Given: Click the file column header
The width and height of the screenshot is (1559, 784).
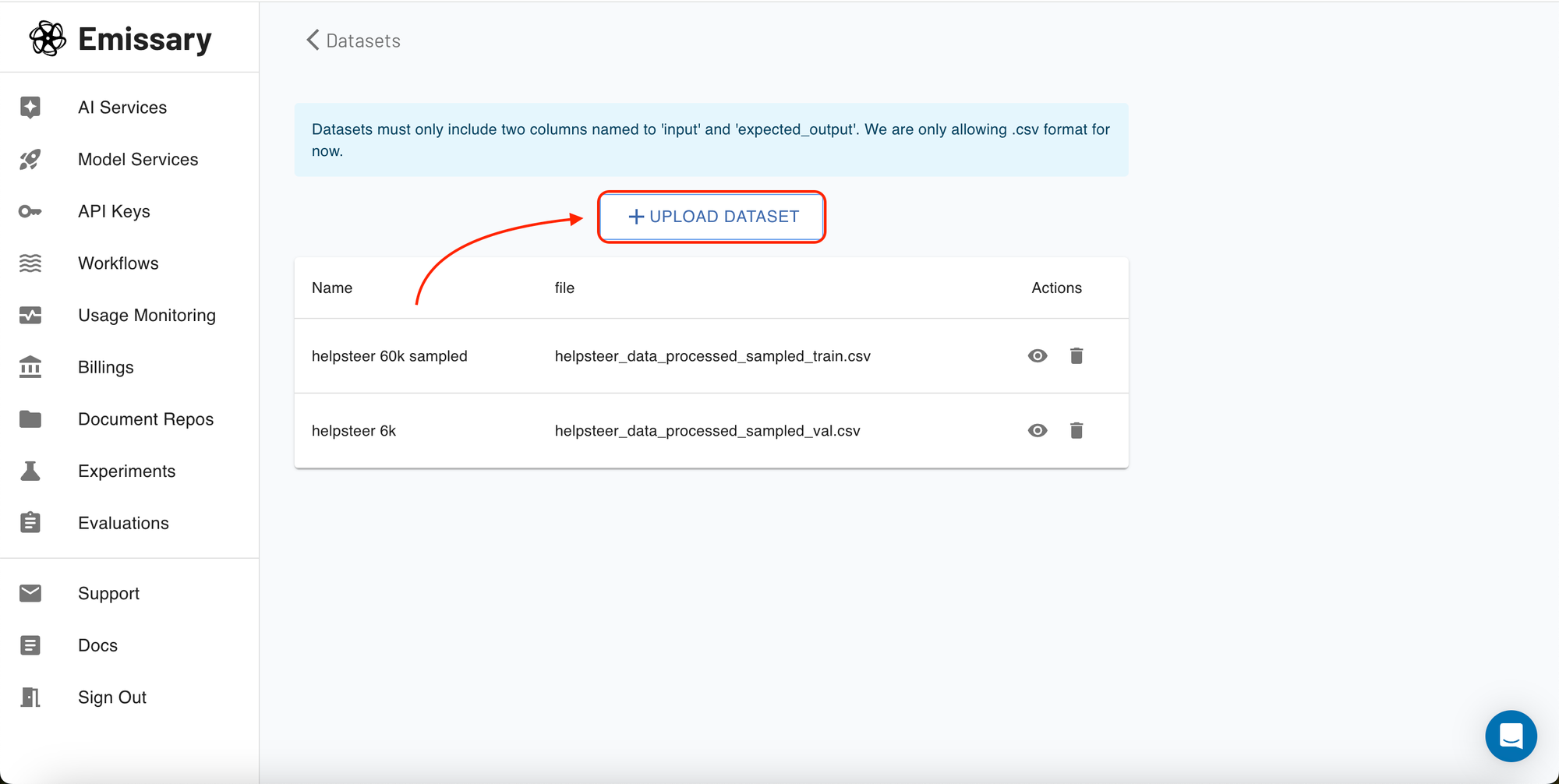Looking at the screenshot, I should pos(564,288).
